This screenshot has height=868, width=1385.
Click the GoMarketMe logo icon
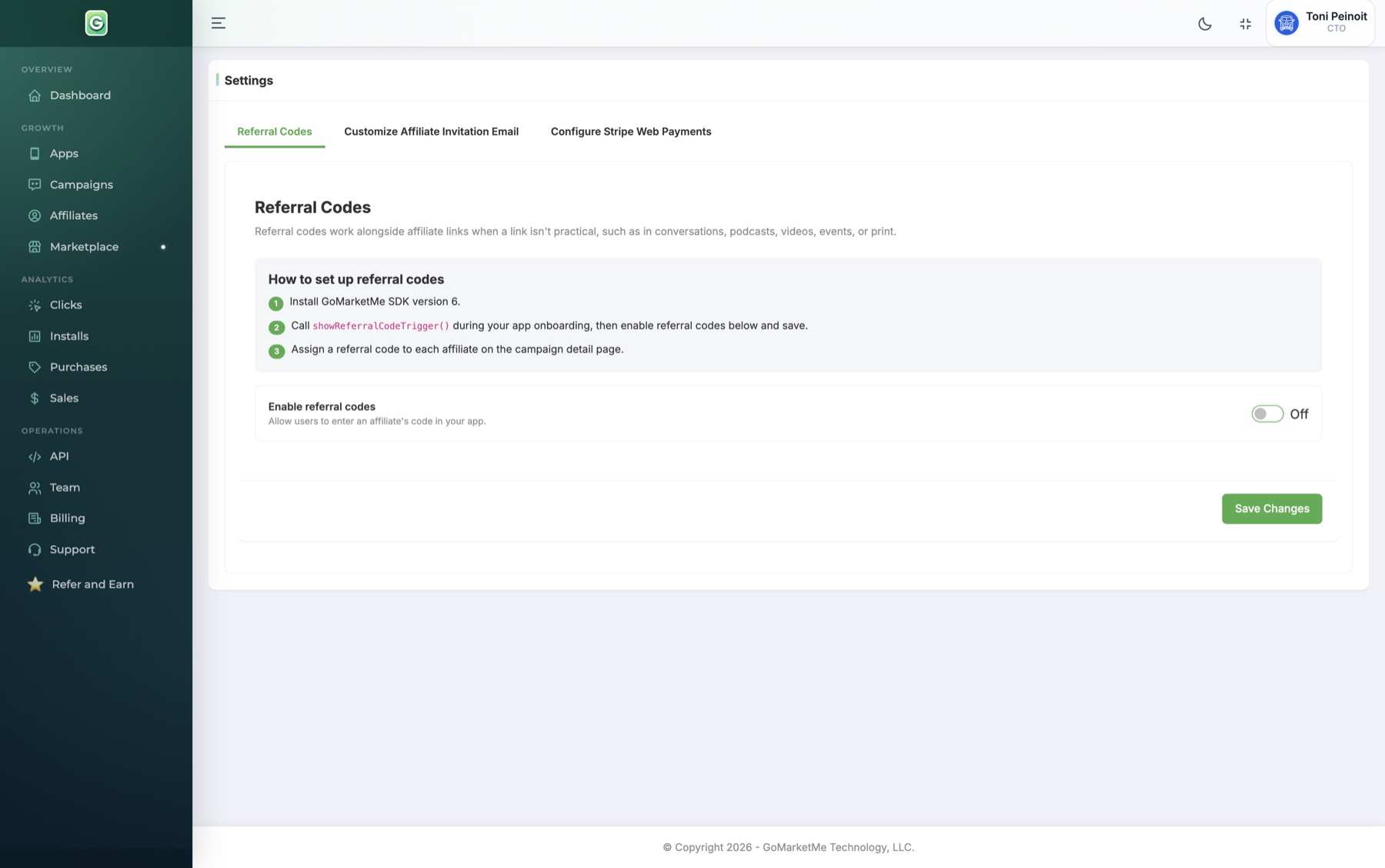(96, 23)
